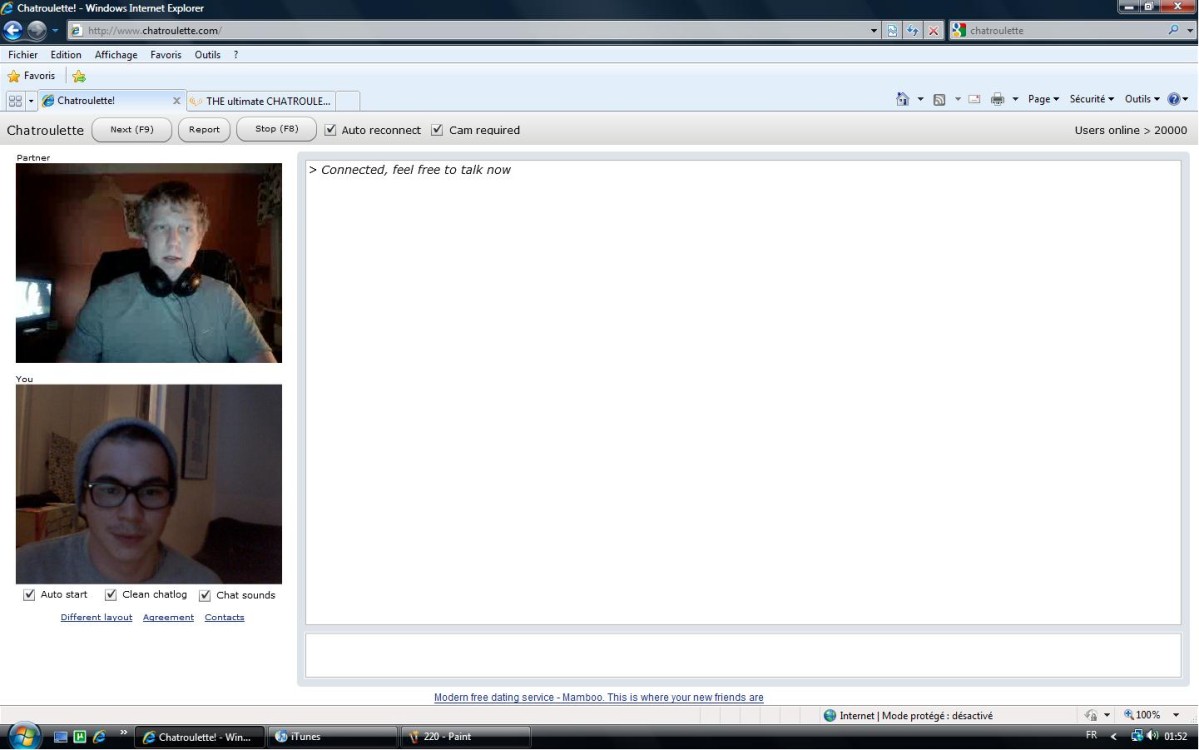The height and width of the screenshot is (750, 1199).
Task: Open the Affichage menu
Action: (x=116, y=55)
